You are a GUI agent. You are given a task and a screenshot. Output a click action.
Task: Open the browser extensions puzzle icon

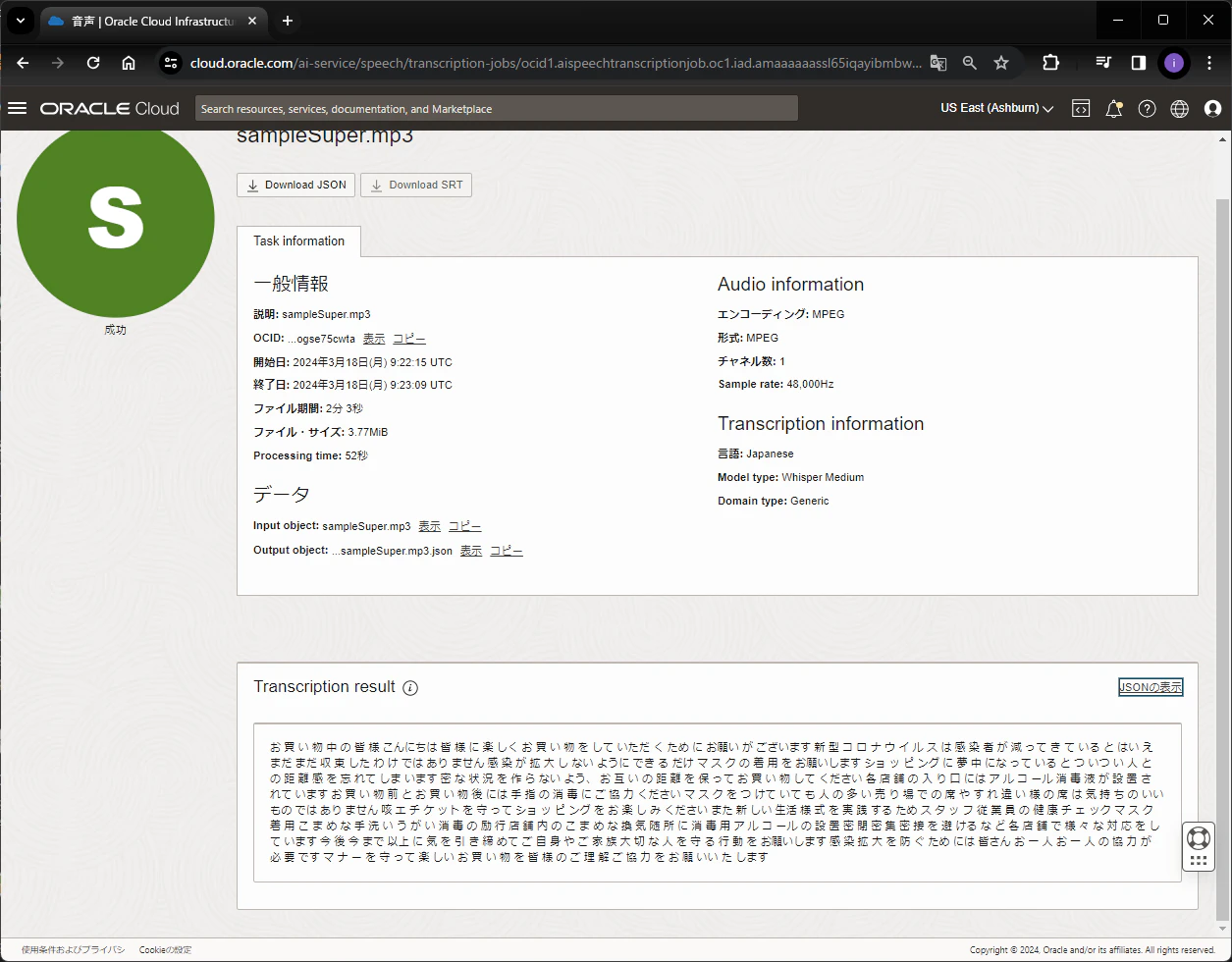pyautogui.click(x=1050, y=63)
